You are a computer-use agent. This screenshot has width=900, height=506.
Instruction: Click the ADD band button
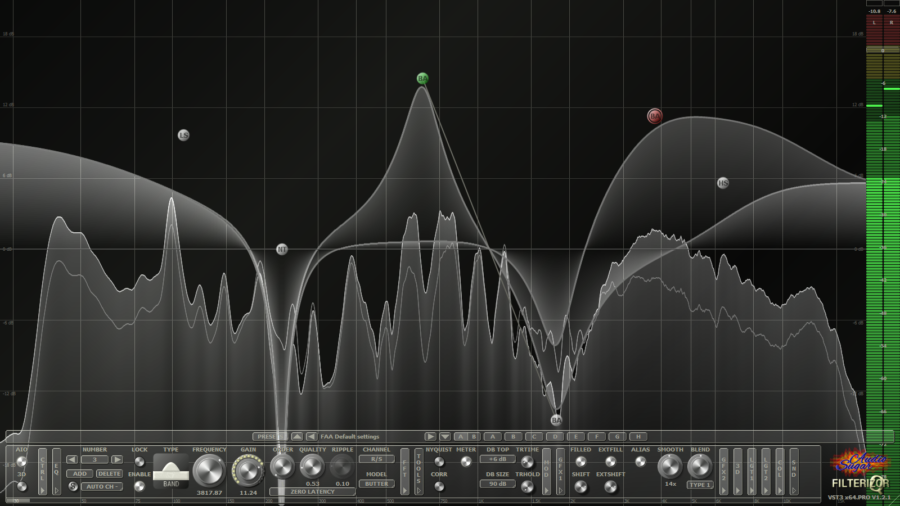point(80,473)
